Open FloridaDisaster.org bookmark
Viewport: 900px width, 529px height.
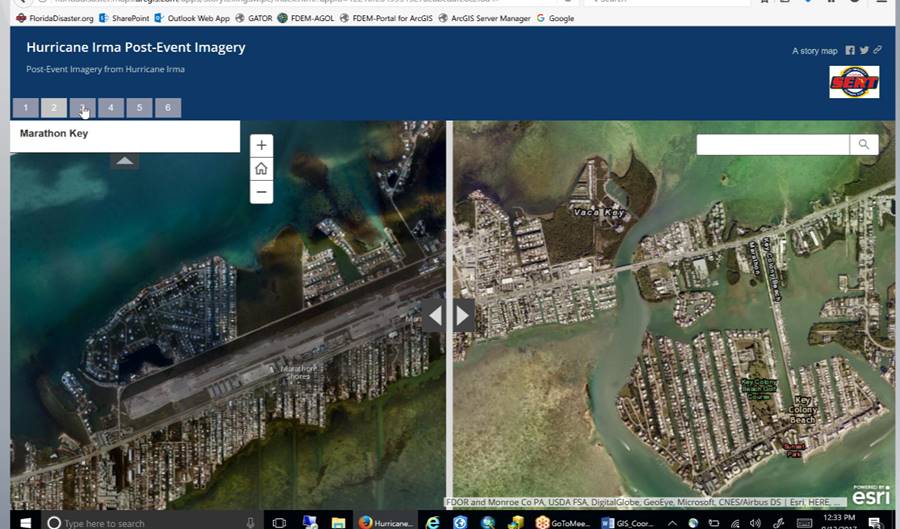[x=55, y=18]
